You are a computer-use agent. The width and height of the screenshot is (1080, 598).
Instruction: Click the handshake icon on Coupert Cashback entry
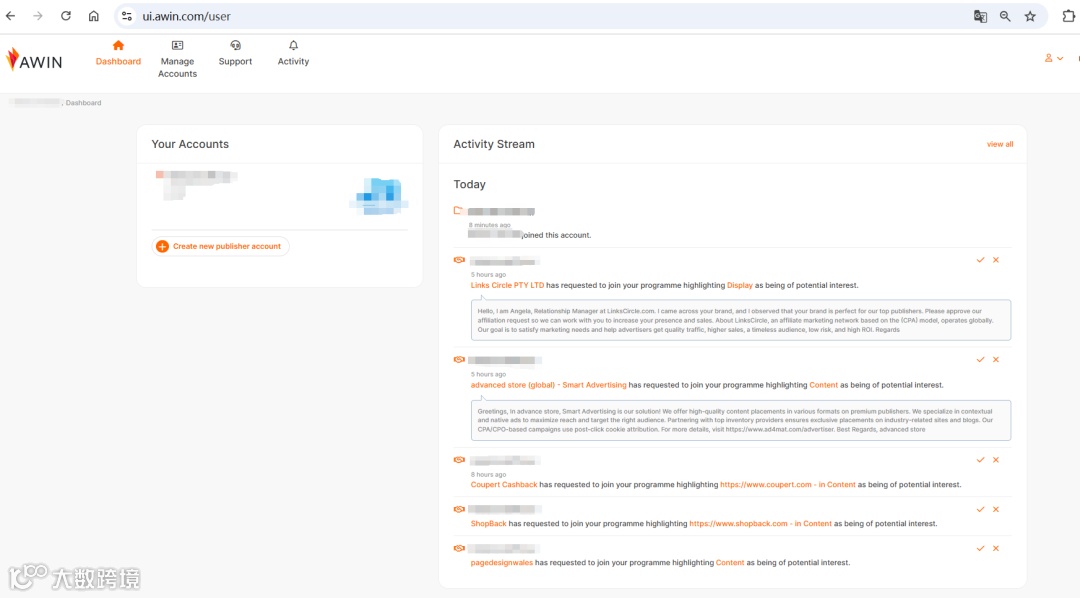459,460
